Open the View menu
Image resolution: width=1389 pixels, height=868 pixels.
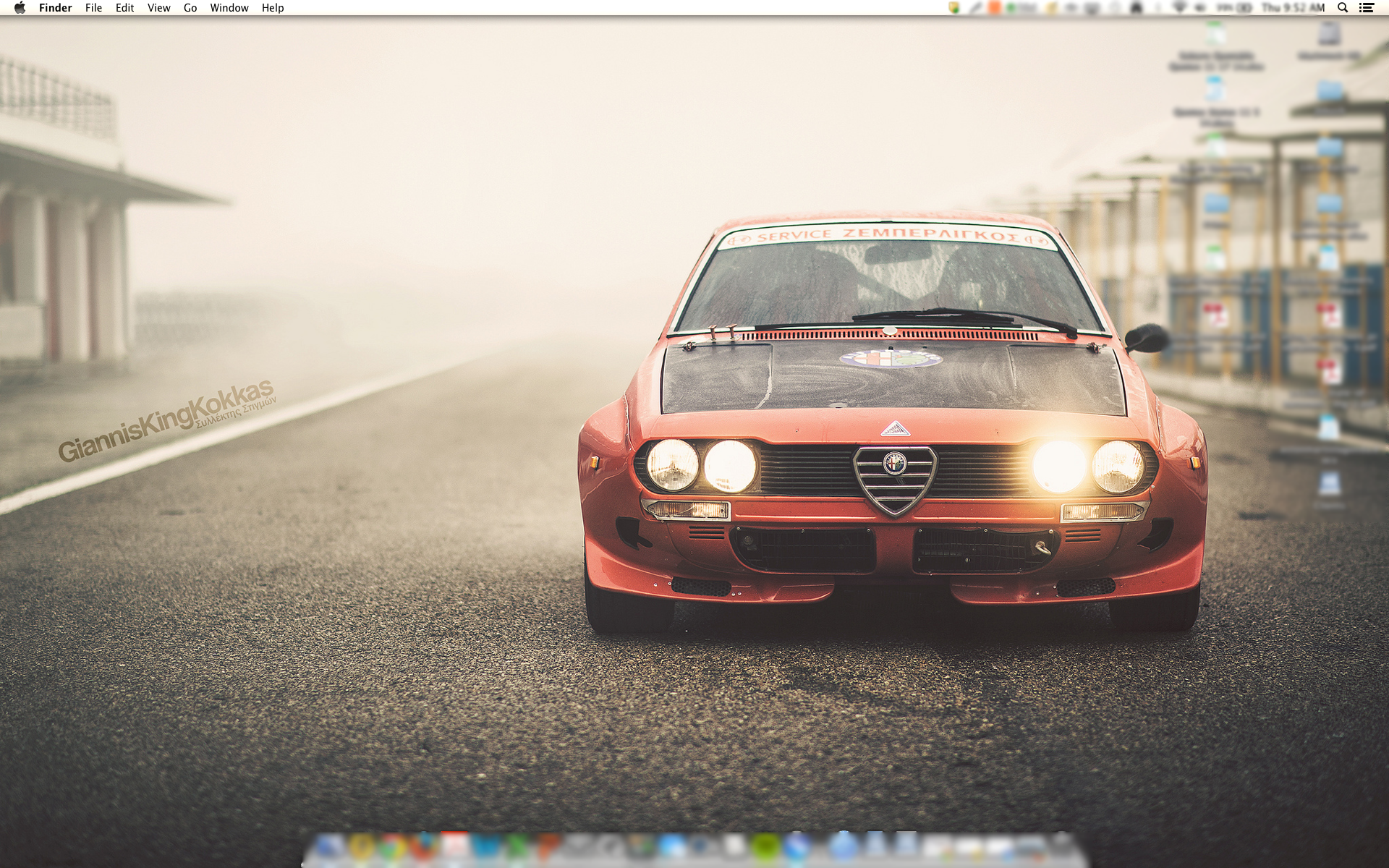pyautogui.click(x=158, y=8)
